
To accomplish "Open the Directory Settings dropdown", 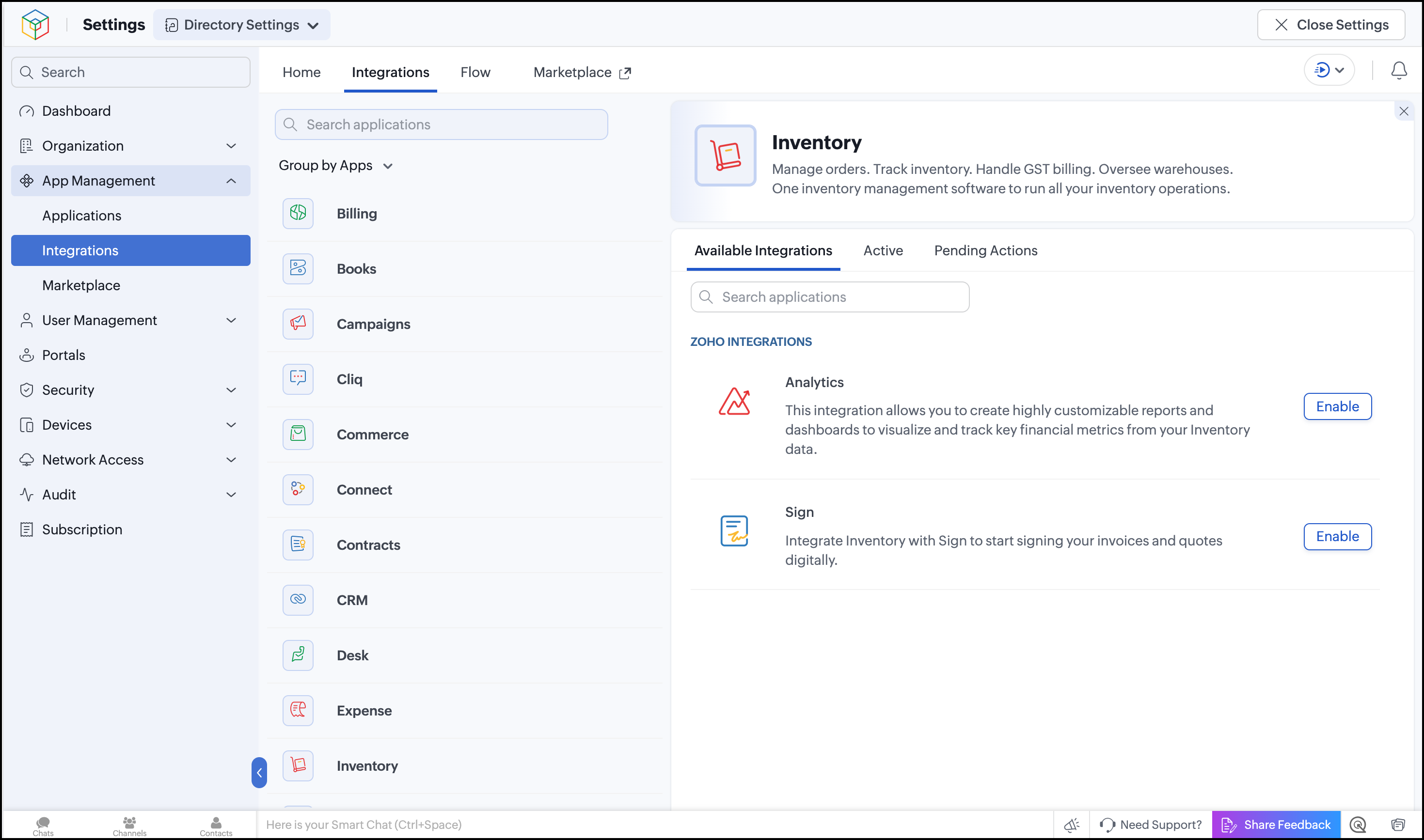I will [242, 24].
